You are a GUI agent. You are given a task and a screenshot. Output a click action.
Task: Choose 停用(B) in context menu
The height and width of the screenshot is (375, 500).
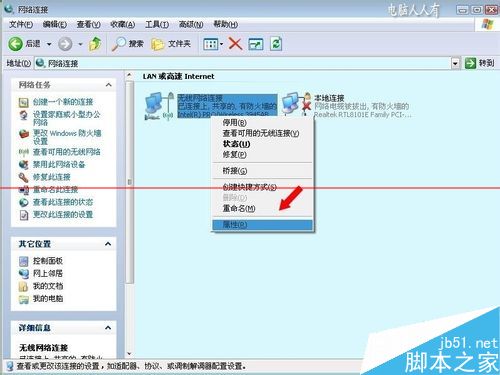click(235, 122)
